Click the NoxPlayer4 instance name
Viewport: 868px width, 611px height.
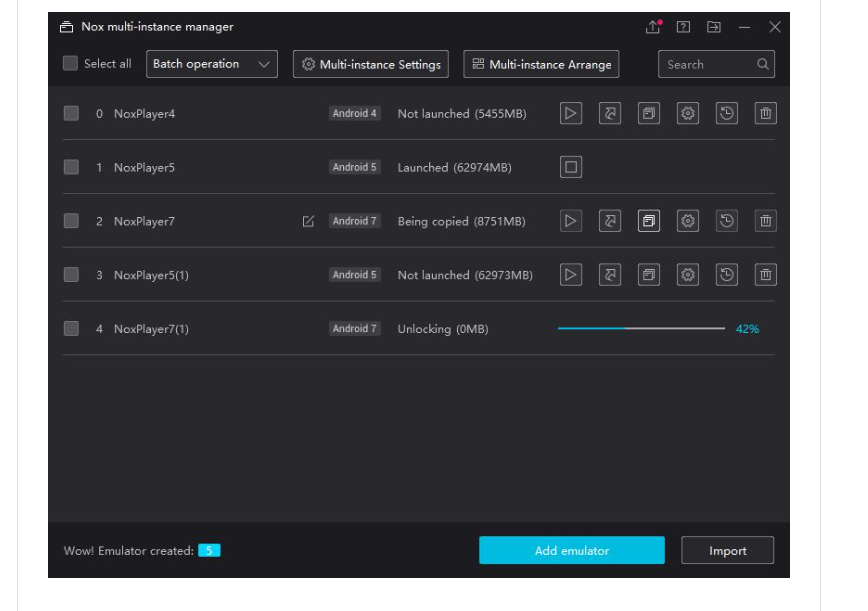tap(144, 113)
